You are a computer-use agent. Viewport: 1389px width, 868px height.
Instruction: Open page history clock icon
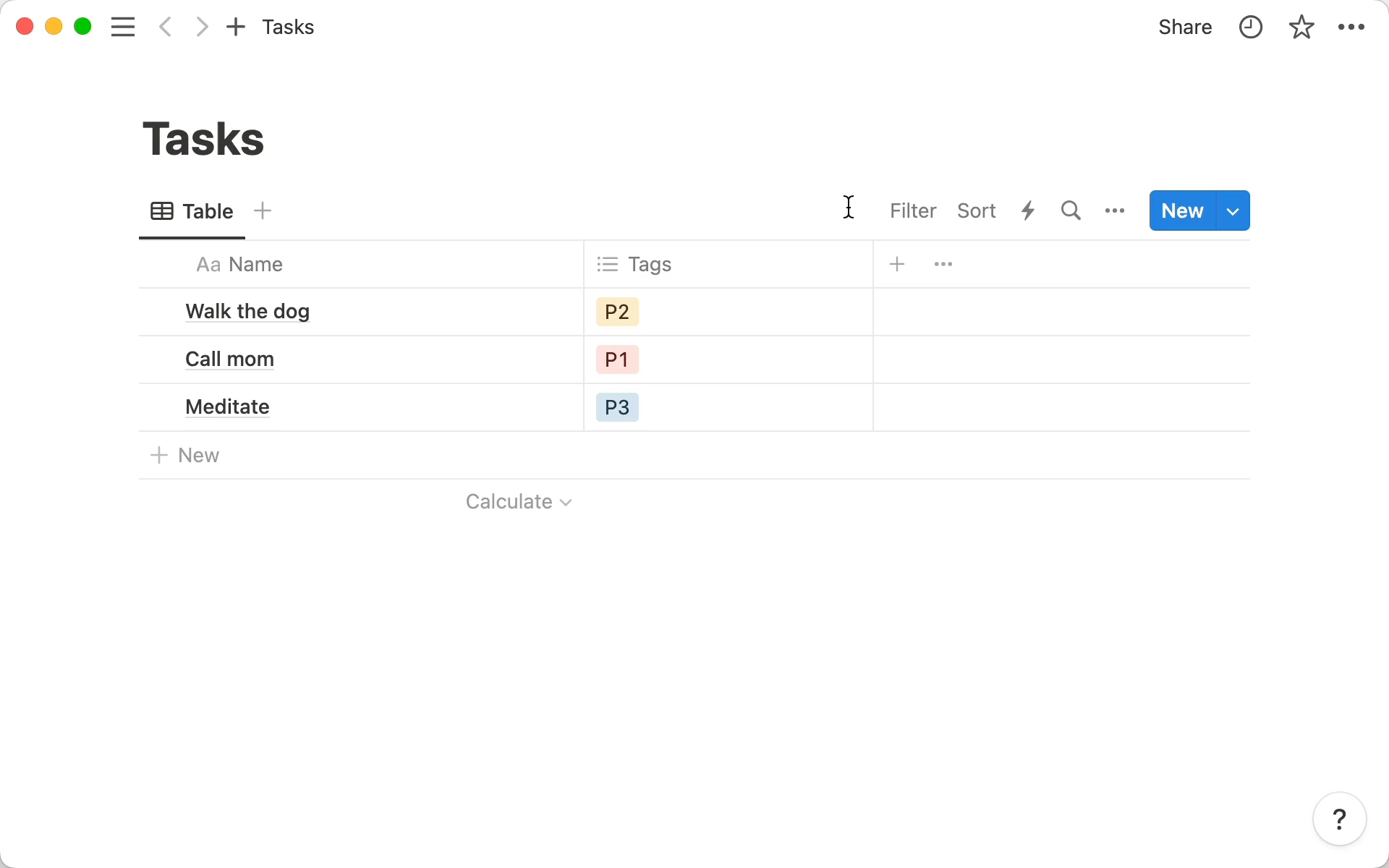tap(1250, 27)
